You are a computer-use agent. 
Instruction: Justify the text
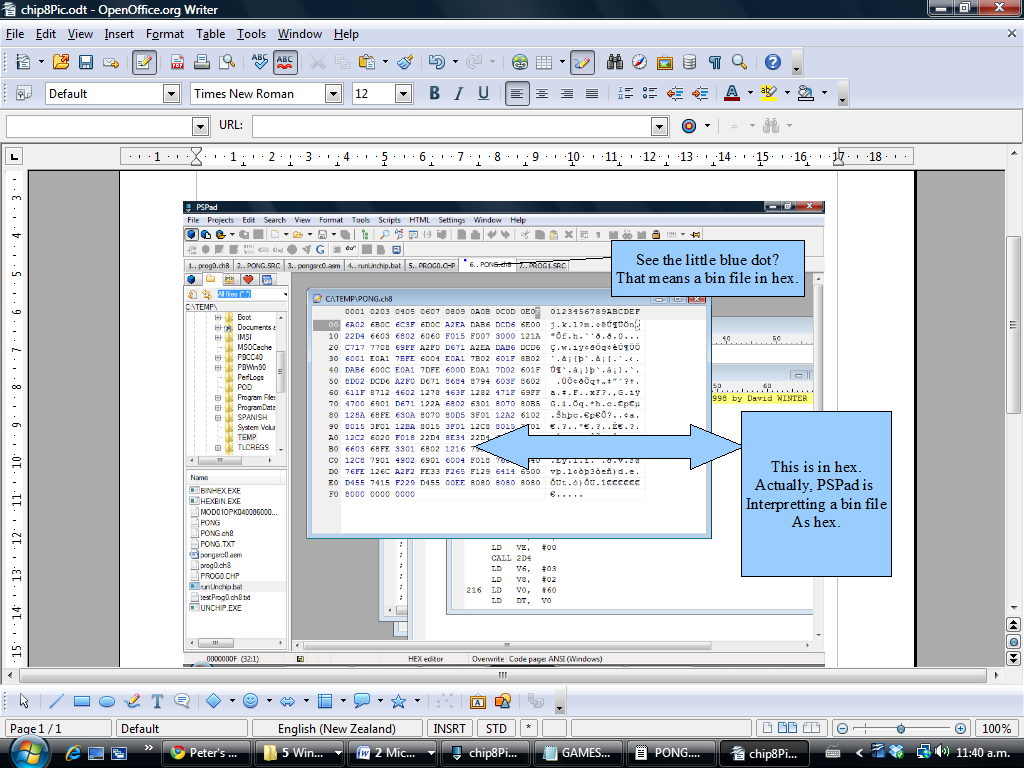coord(592,93)
